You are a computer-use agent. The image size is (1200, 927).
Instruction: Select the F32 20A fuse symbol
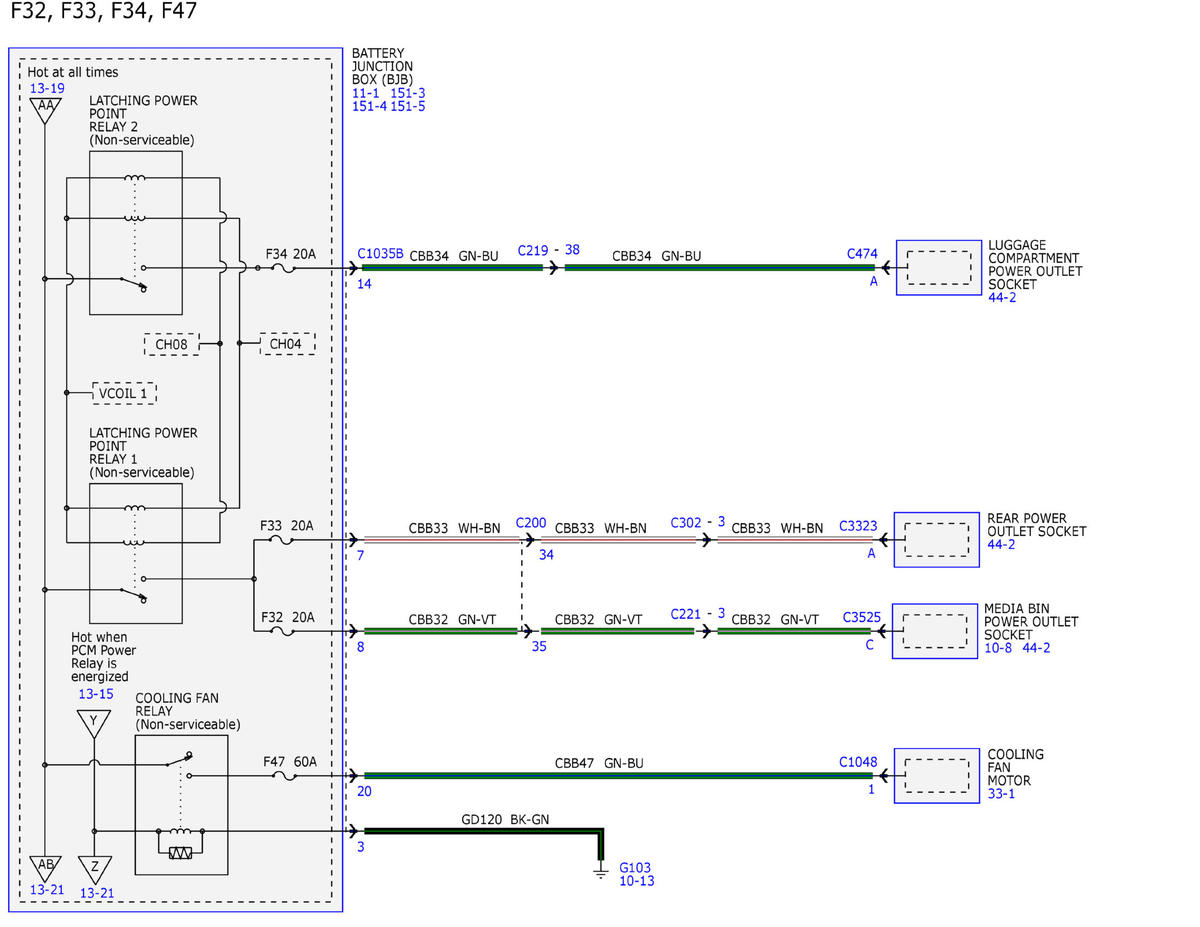click(x=283, y=632)
